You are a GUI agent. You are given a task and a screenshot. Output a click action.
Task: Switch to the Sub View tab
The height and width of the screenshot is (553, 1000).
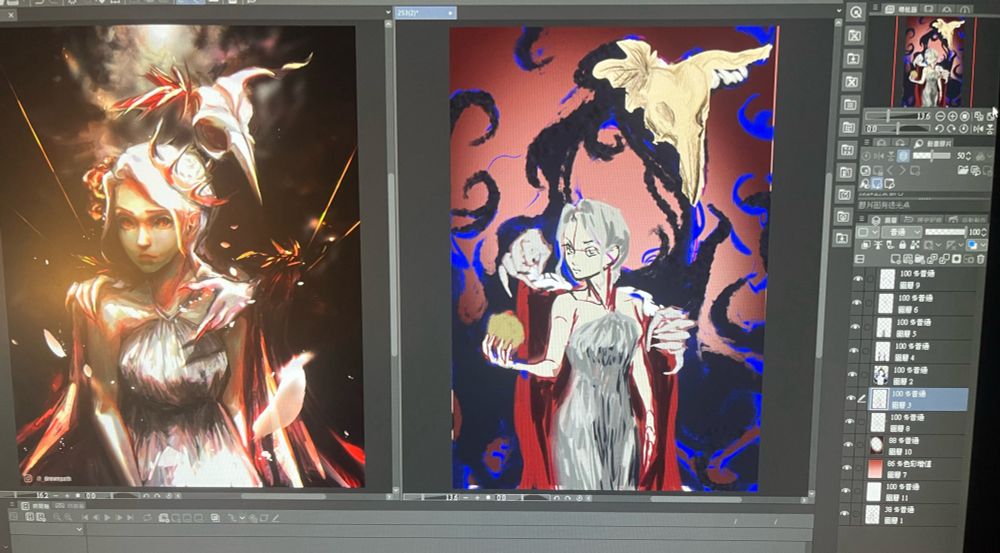(x=932, y=143)
